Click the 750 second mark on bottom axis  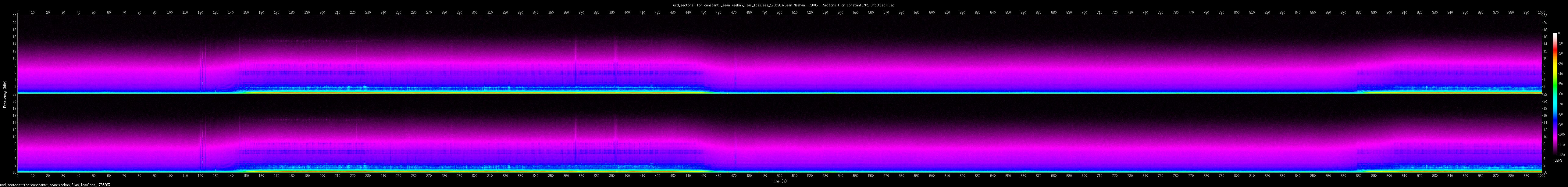click(x=1160, y=175)
